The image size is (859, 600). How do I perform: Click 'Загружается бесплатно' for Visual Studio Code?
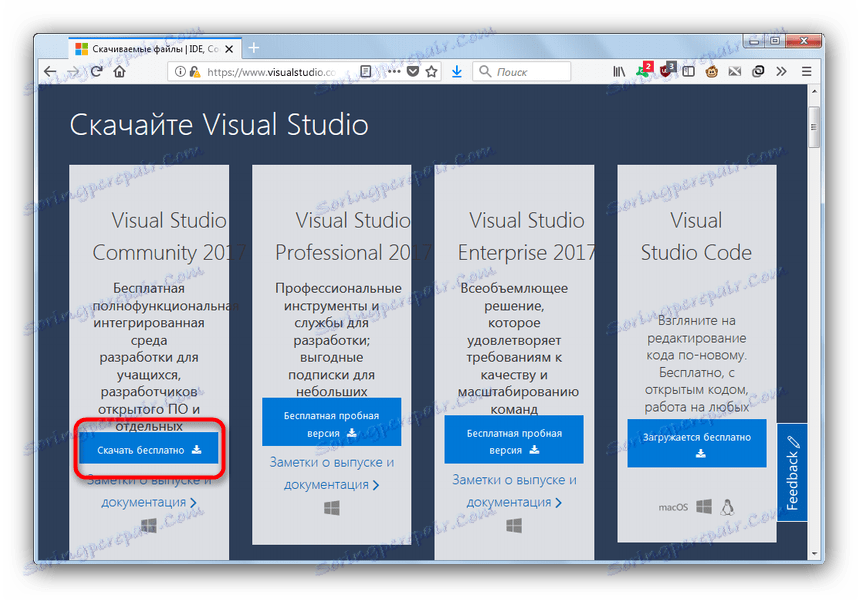coord(697,443)
